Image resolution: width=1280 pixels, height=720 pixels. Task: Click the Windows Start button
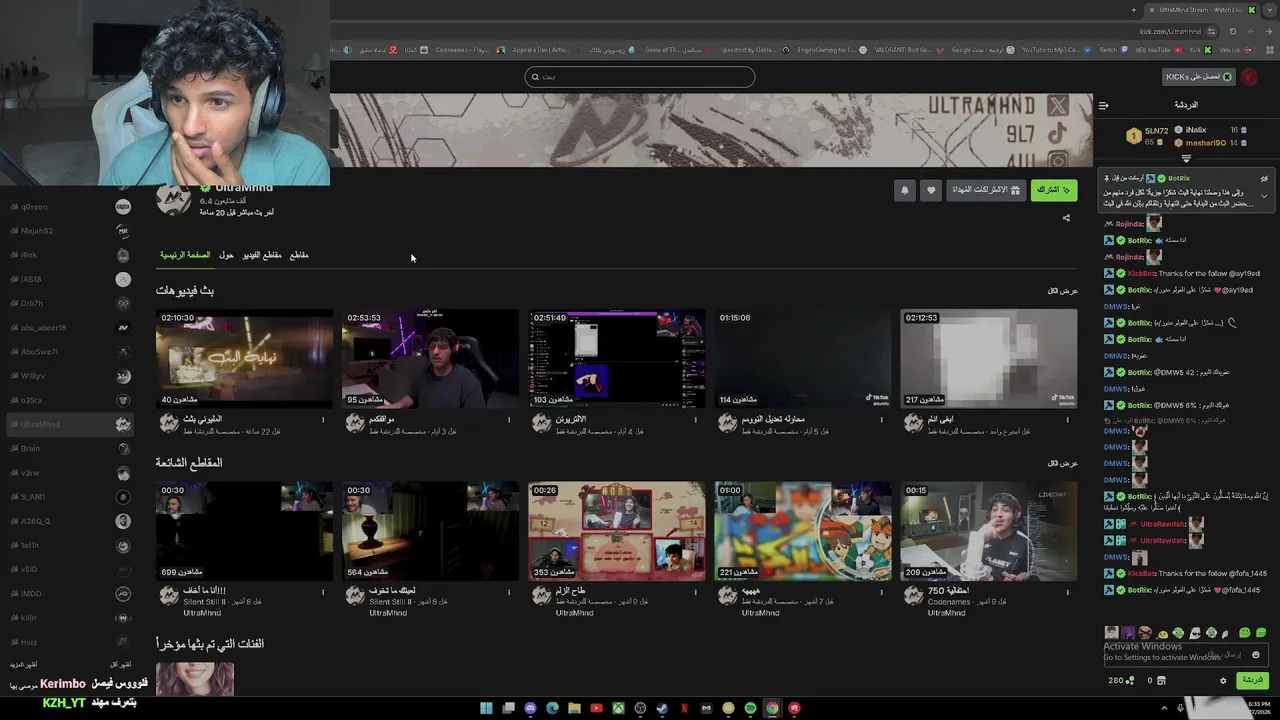point(486,708)
